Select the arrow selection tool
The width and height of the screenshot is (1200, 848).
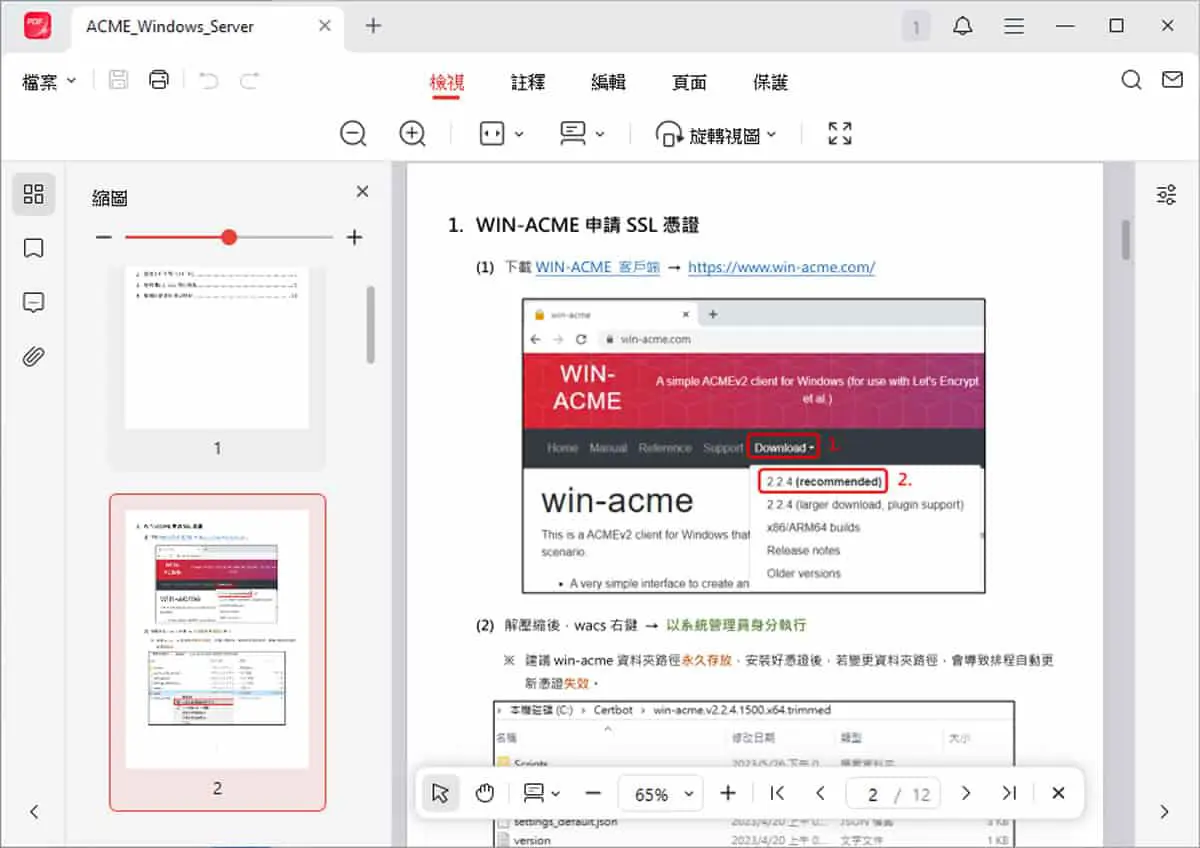point(441,794)
